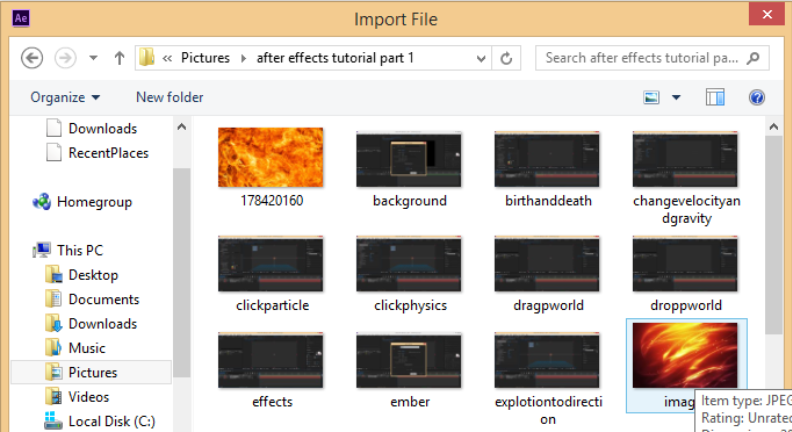Click the 'dragpworld' file name label
This screenshot has height=432, width=792.
548,305
